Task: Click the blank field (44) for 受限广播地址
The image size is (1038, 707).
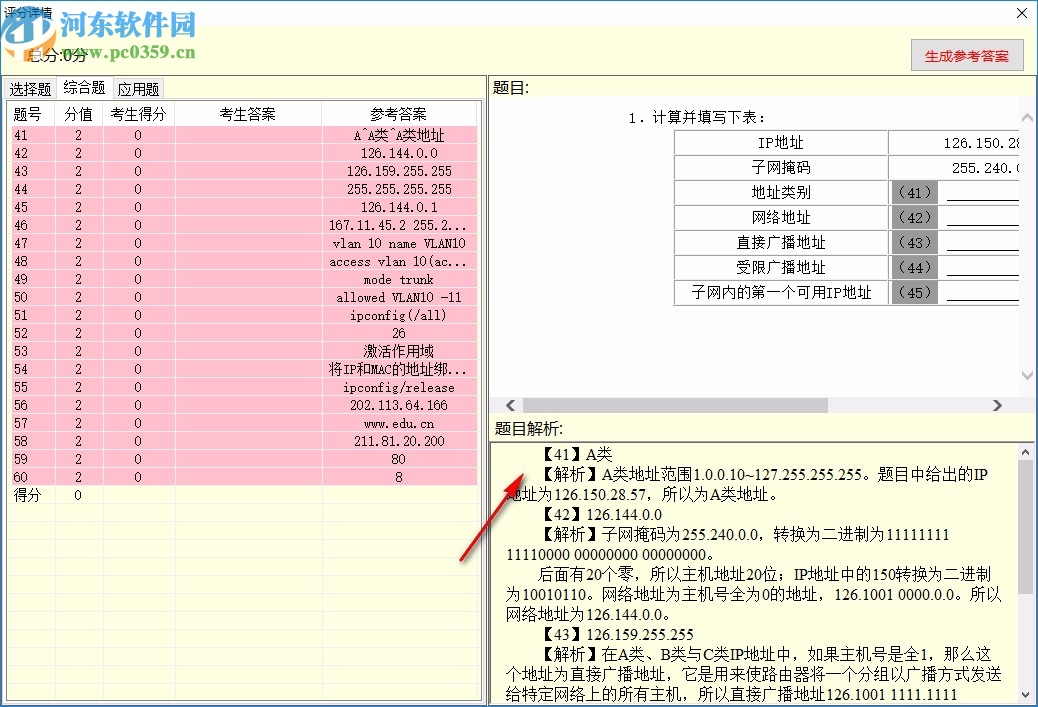Action: point(982,267)
